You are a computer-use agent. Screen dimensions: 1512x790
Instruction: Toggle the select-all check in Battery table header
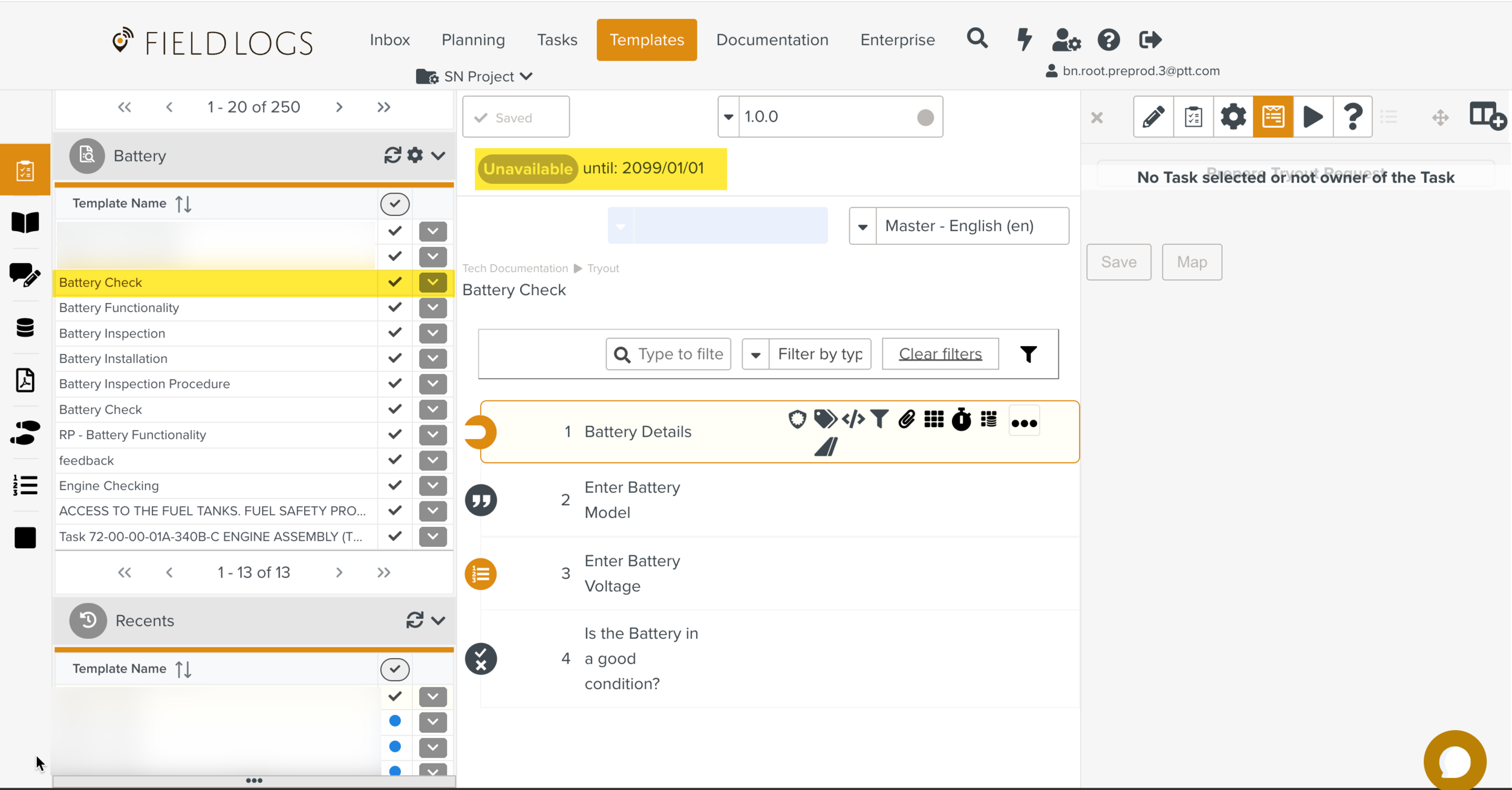[x=395, y=204]
